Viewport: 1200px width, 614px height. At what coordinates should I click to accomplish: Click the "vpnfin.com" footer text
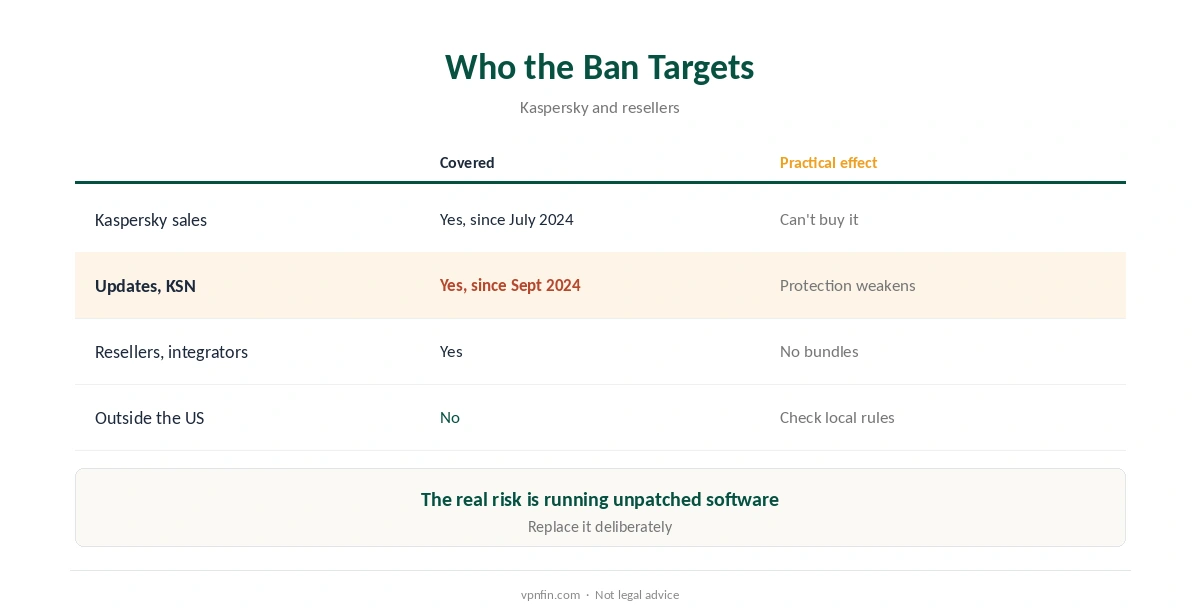tap(550, 595)
